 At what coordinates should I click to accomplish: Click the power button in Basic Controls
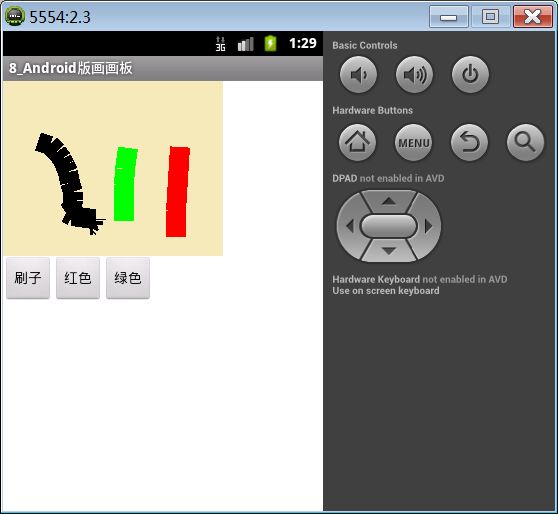[x=470, y=75]
